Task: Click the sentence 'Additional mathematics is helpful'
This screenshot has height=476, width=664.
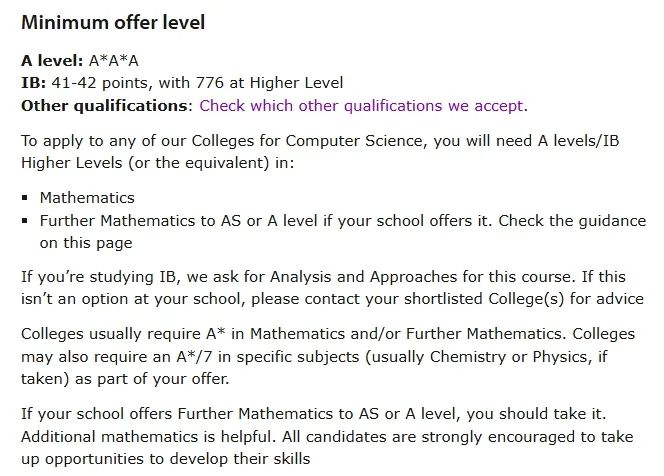Action: click(x=147, y=436)
